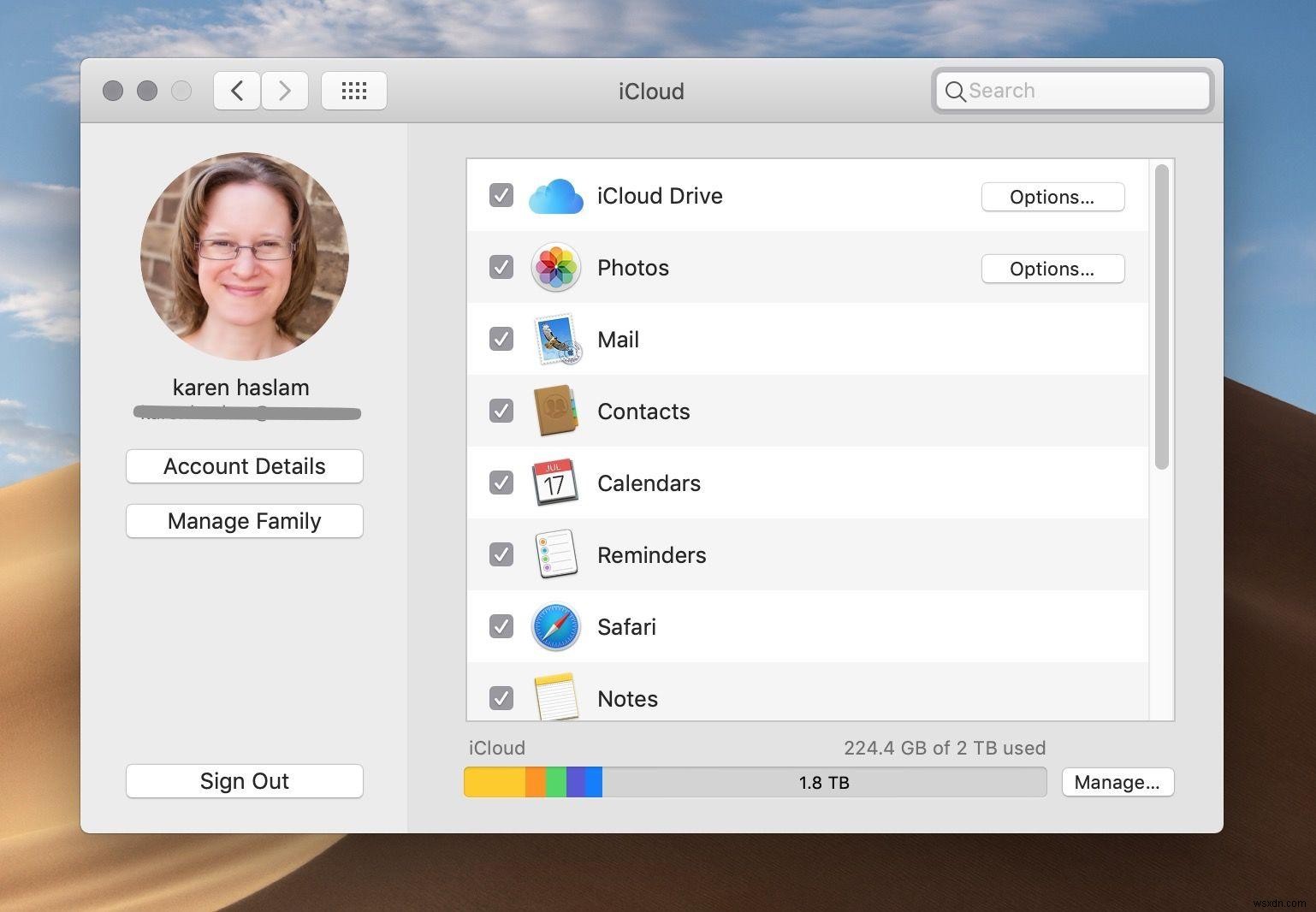Disable iCloud Drive syncing checkbox
This screenshot has height=912, width=1316.
tap(501, 196)
